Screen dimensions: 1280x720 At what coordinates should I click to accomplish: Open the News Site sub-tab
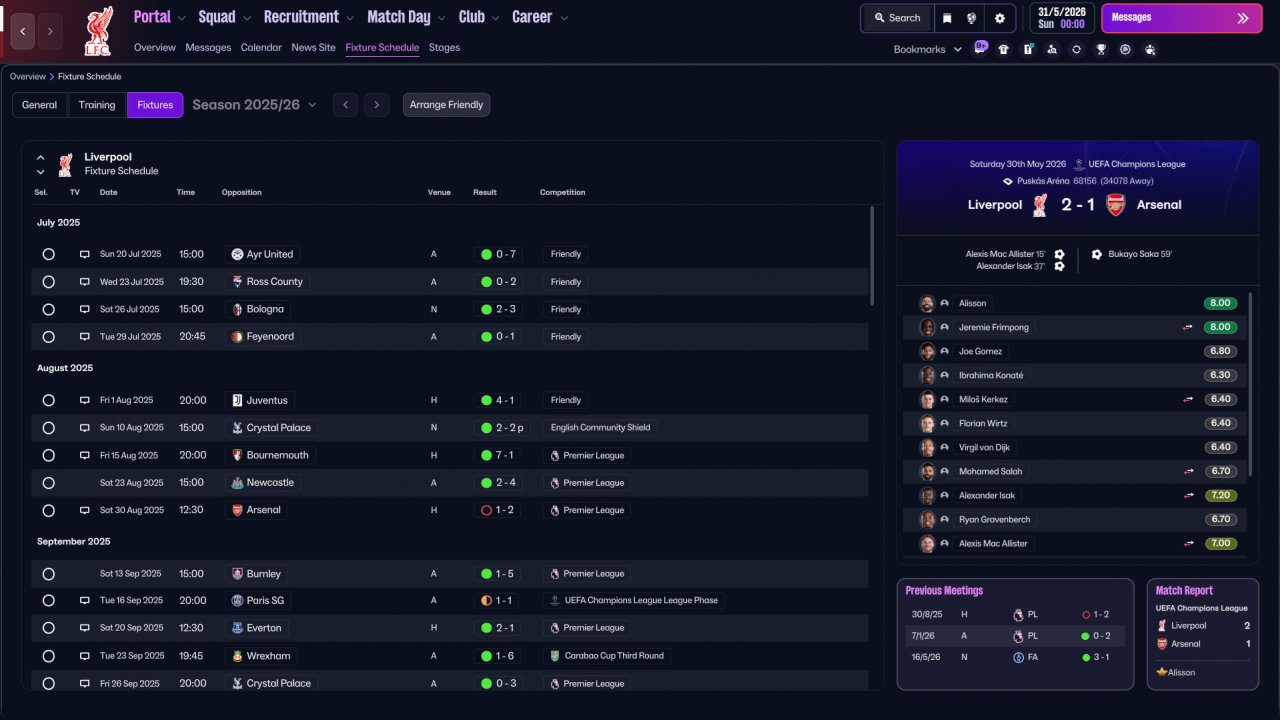coord(313,47)
